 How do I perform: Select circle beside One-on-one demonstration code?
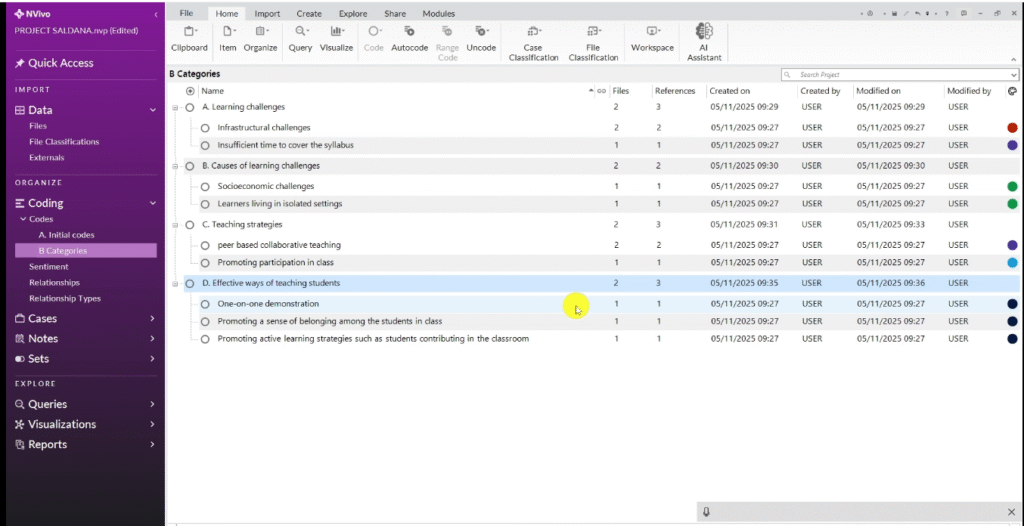pyautogui.click(x=205, y=304)
